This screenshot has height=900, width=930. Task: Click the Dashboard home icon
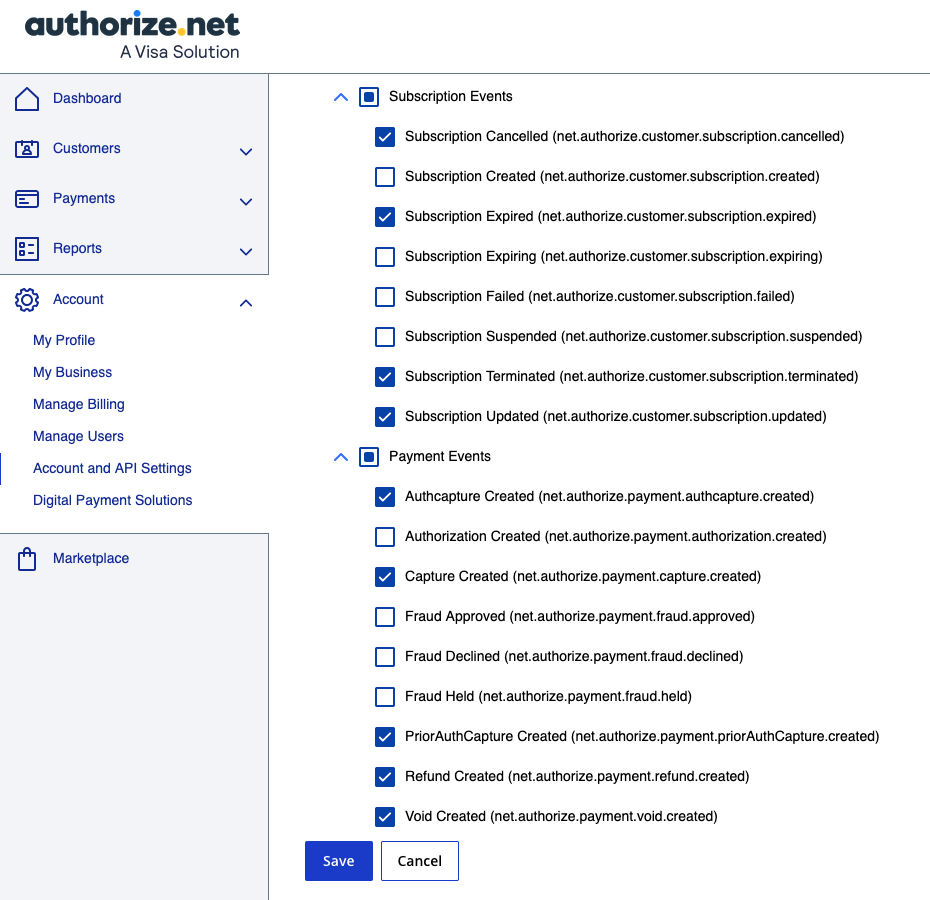tap(27, 98)
